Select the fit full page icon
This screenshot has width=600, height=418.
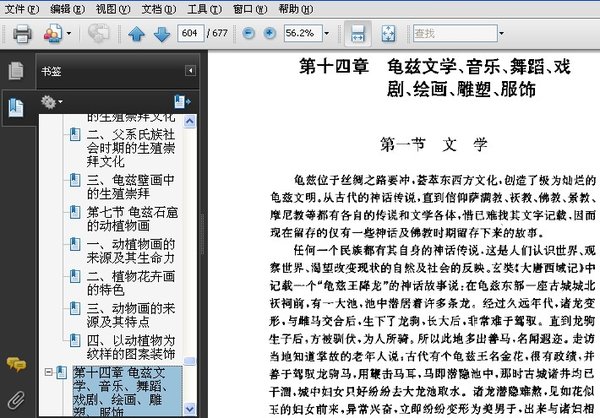coord(388,33)
